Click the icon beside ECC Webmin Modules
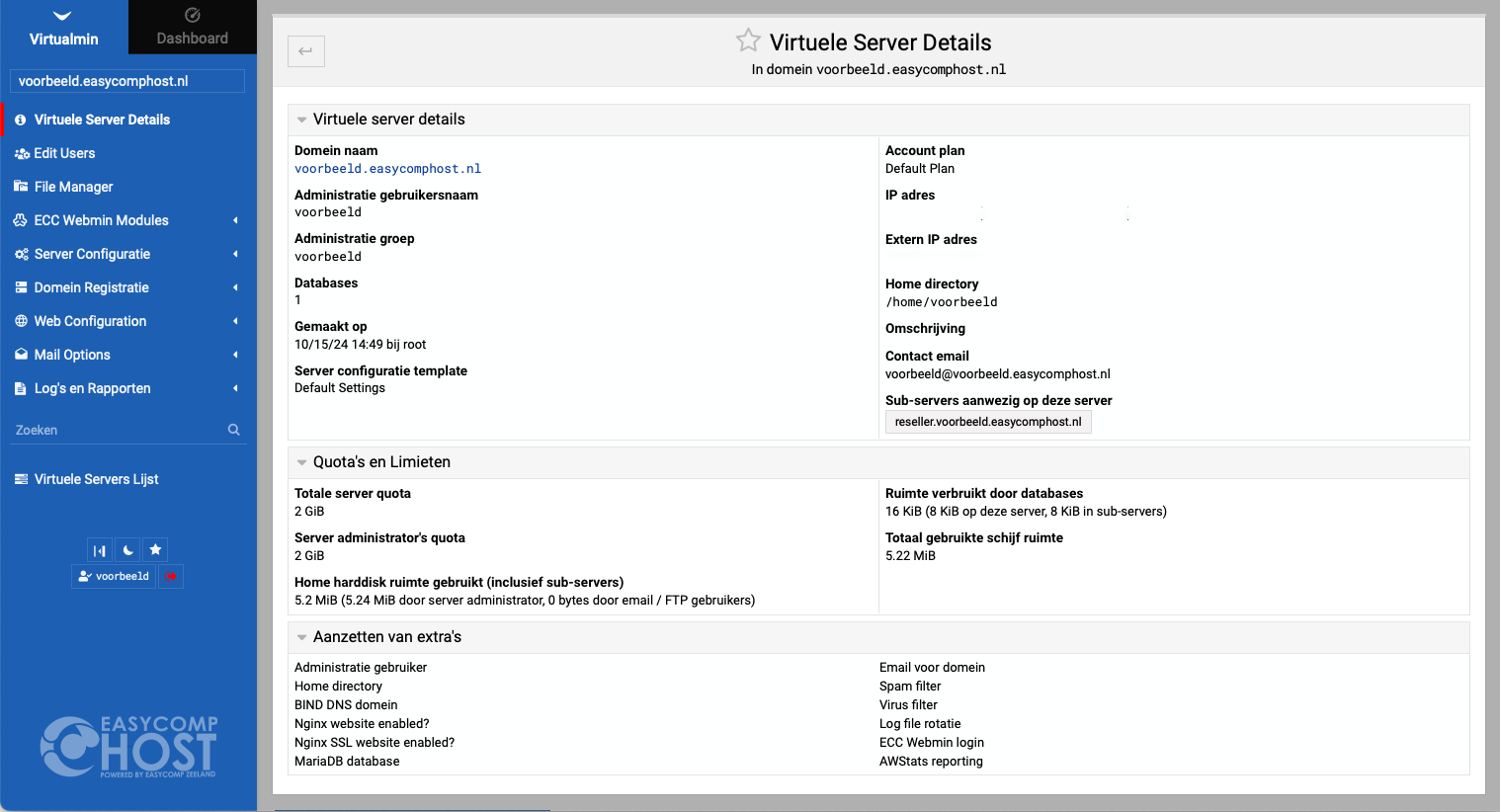 point(21,220)
